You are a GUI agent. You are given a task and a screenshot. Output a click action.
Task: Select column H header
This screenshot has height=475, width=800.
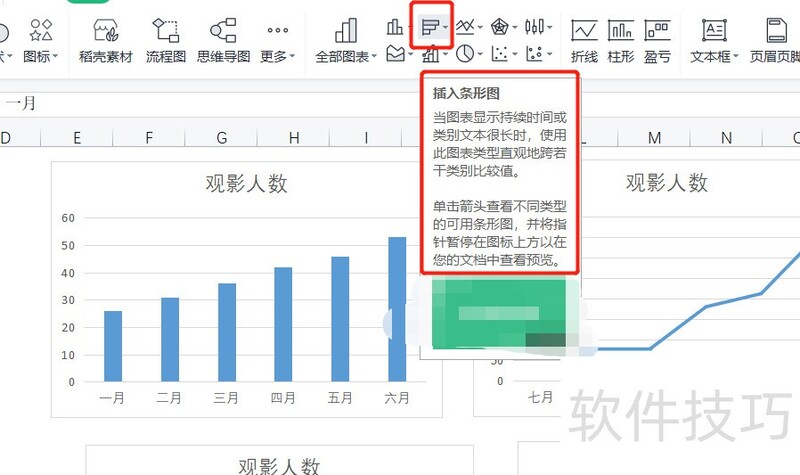click(x=294, y=138)
